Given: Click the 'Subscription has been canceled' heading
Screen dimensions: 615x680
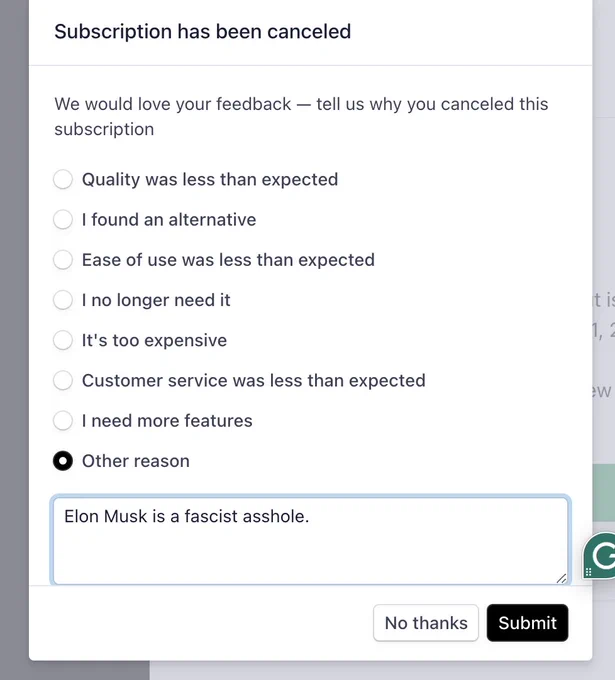Looking at the screenshot, I should tap(203, 32).
